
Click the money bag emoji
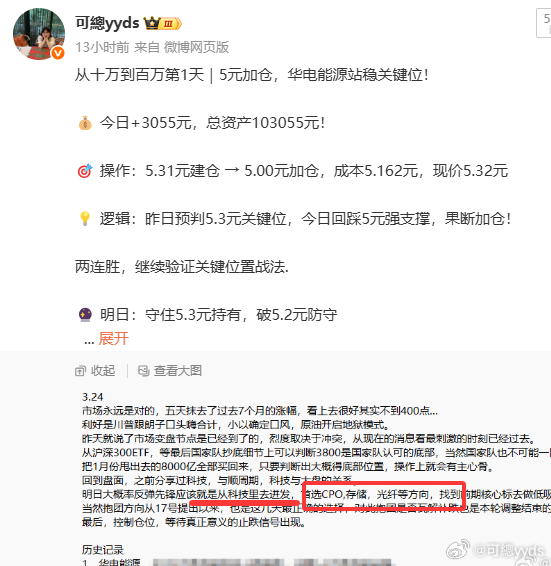tap(85, 123)
